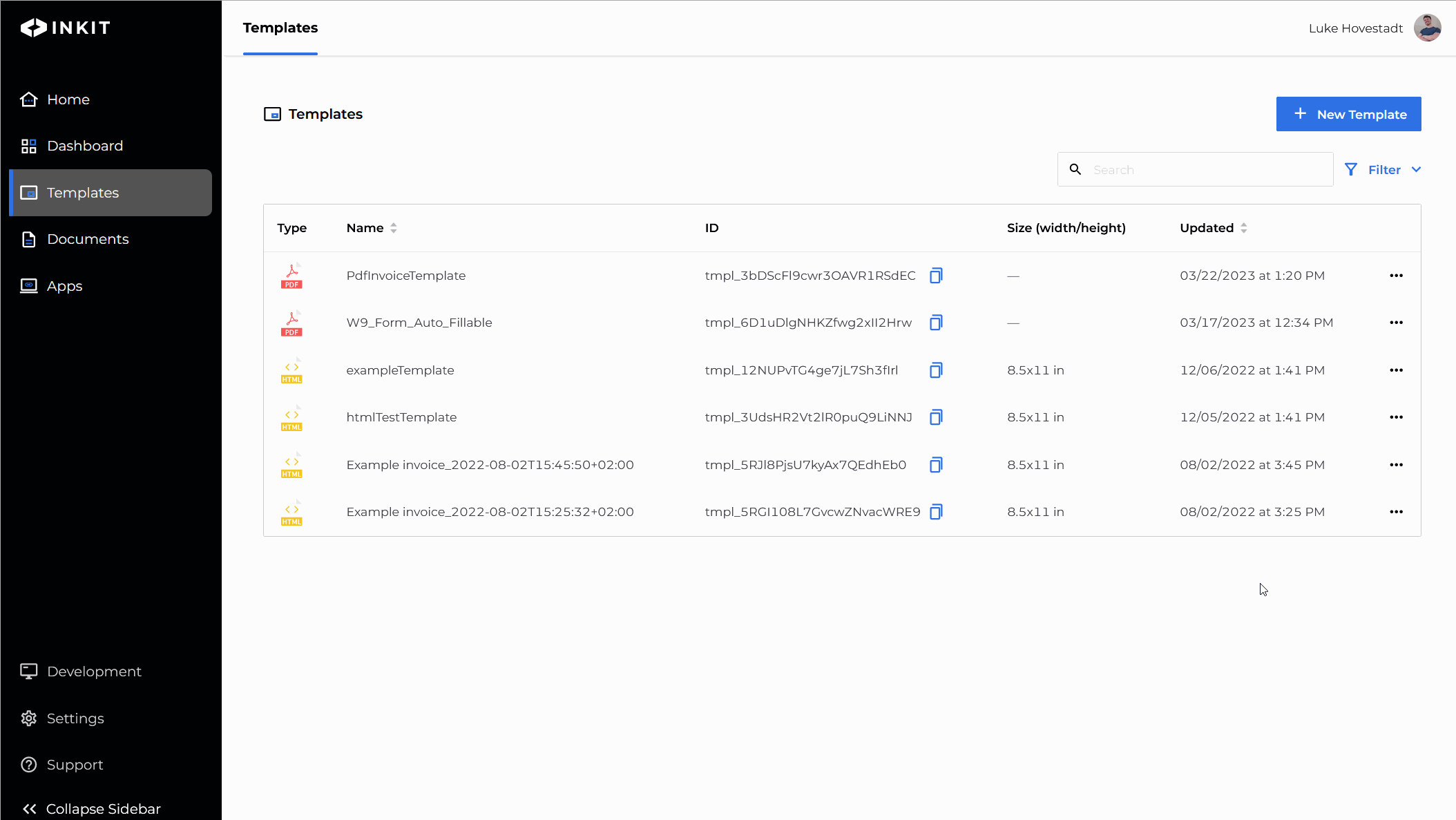The width and height of the screenshot is (1456, 820).
Task: Click the INKIT logo
Action: (66, 28)
